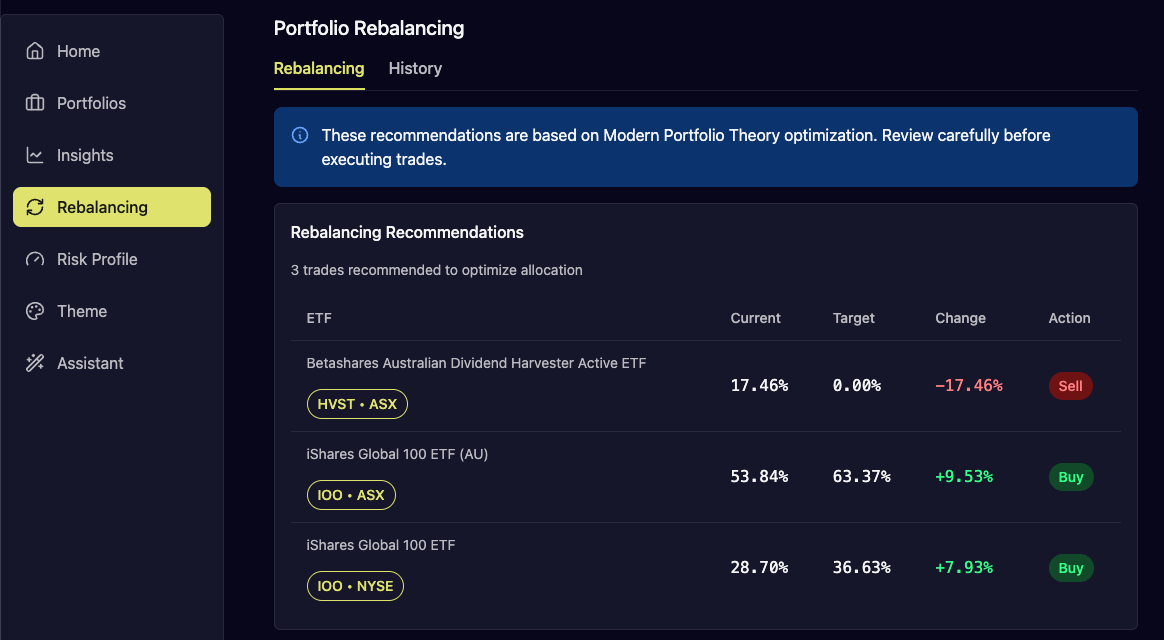Click the Action column header
This screenshot has width=1164, height=640.
(x=1069, y=318)
